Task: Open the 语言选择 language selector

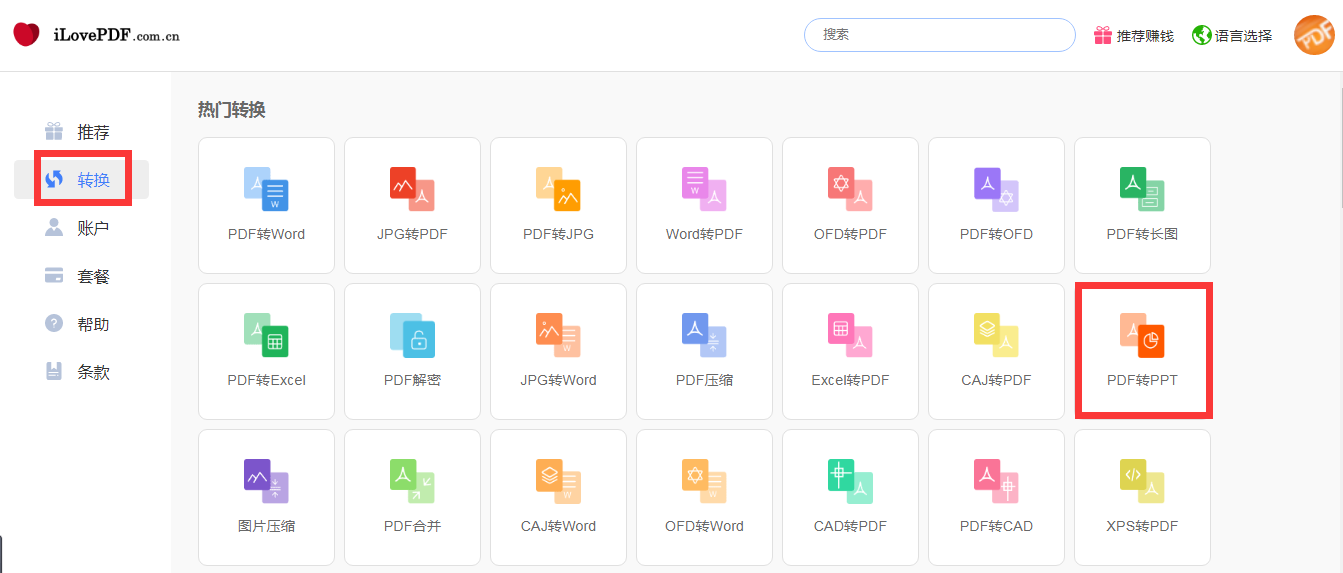Action: 1232,36
